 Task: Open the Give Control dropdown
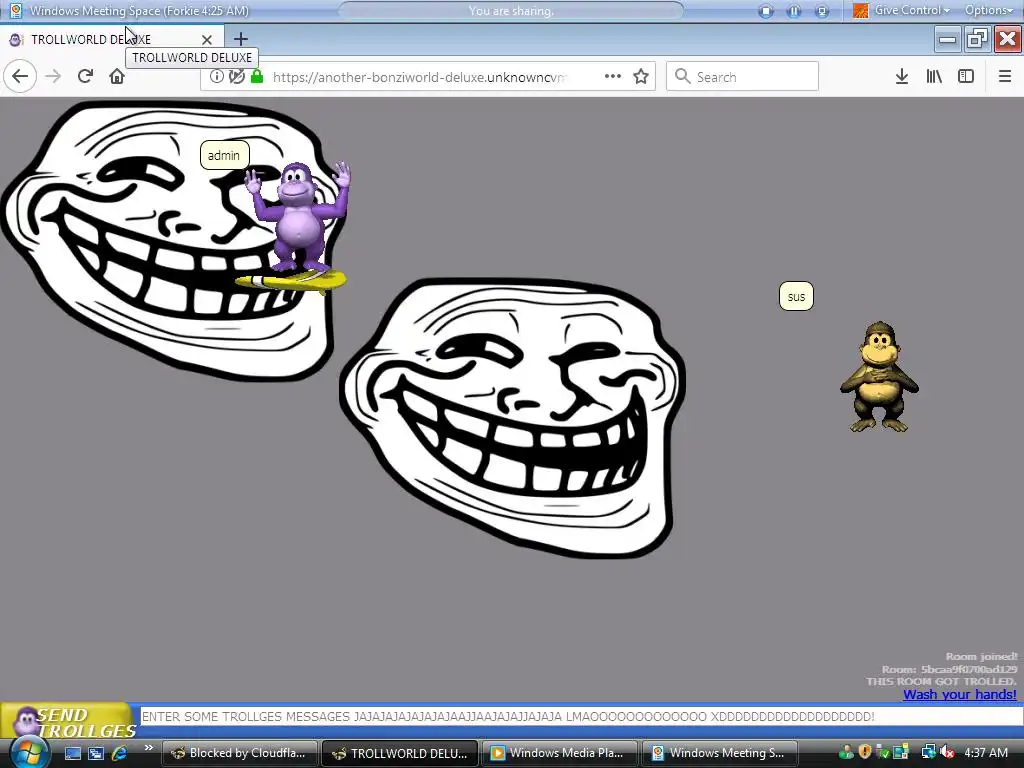tap(912, 10)
